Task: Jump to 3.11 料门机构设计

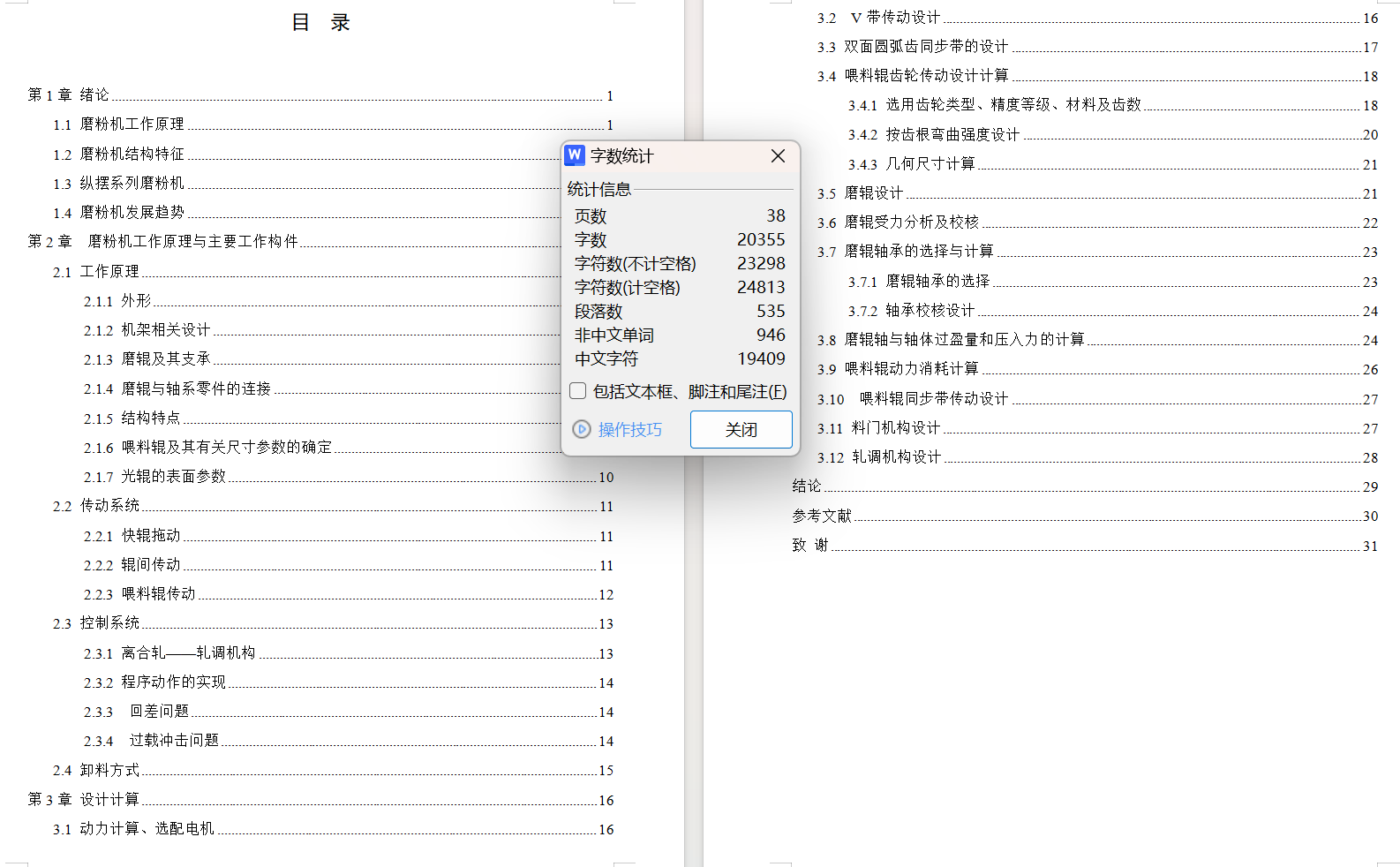Action: click(1097, 428)
